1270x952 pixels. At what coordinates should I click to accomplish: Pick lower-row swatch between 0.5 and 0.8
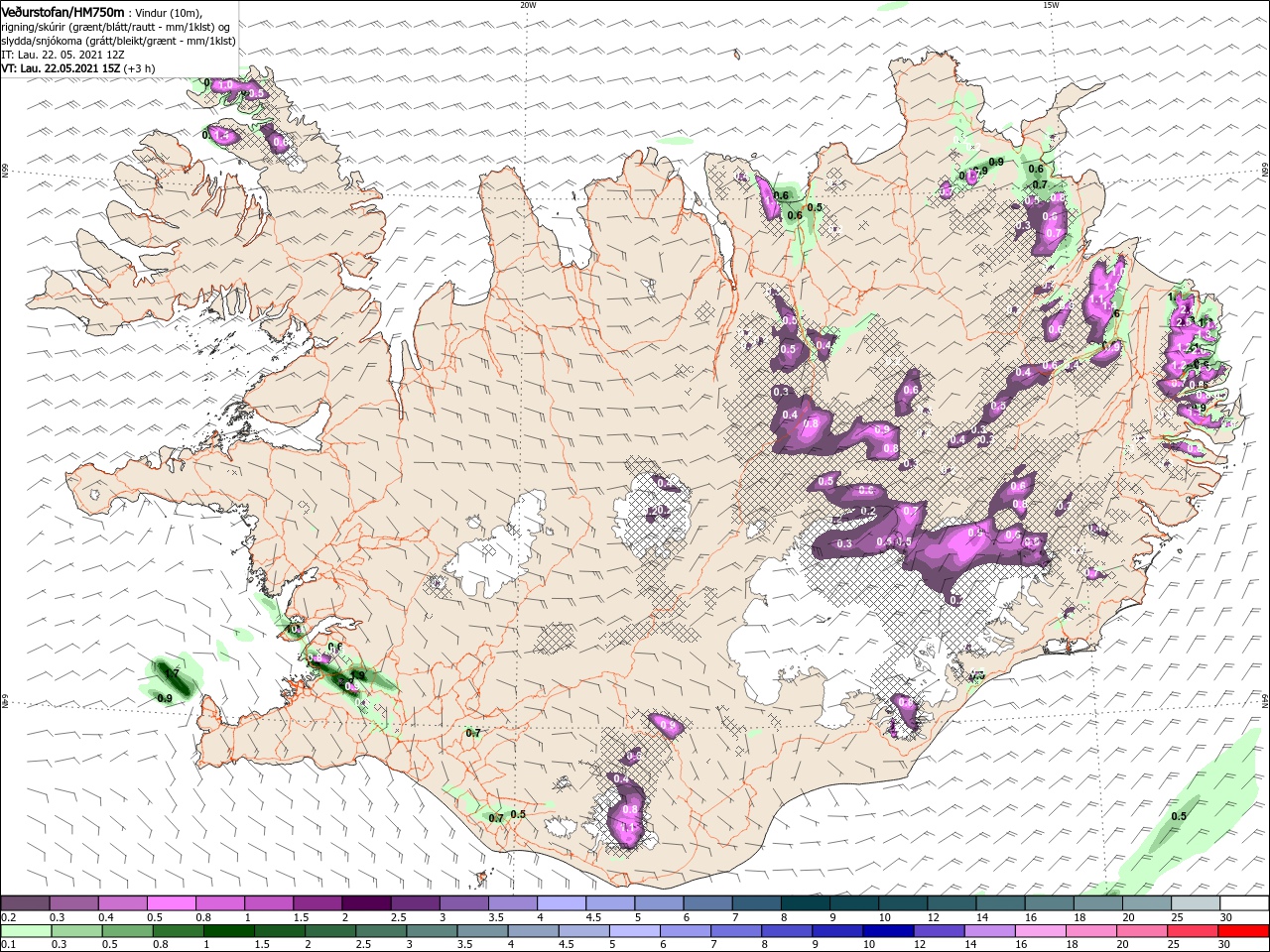127,931
